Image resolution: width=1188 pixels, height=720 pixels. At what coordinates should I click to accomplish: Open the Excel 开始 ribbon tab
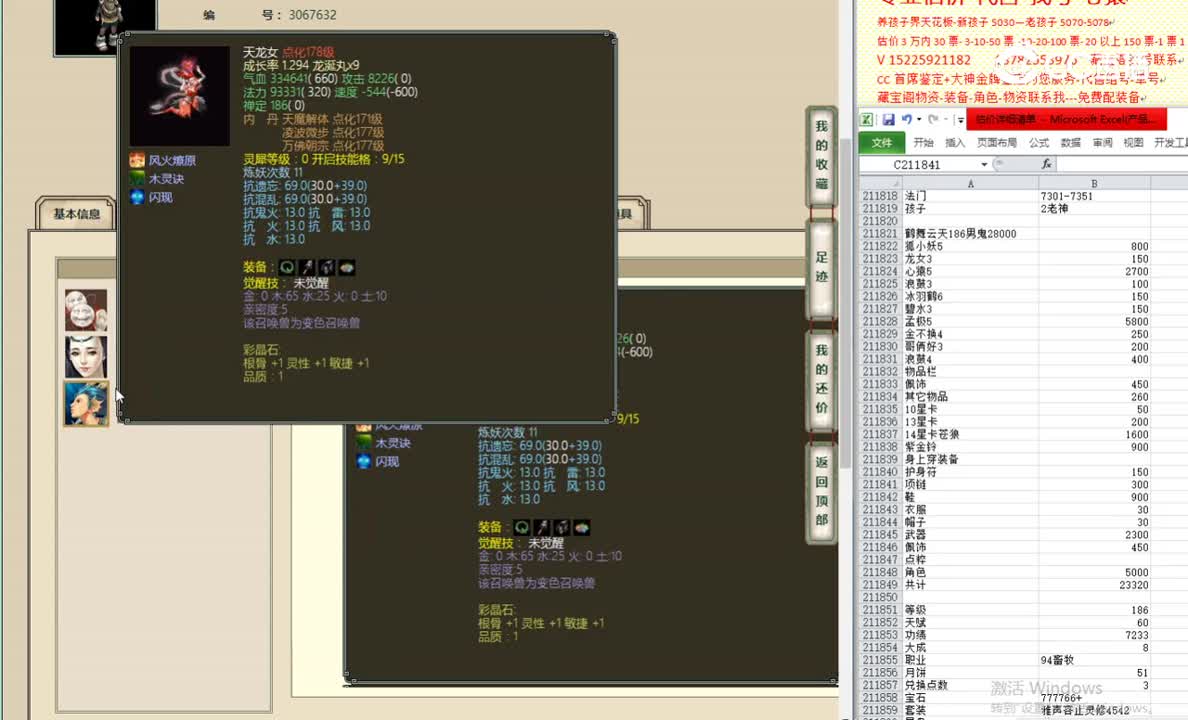923,142
